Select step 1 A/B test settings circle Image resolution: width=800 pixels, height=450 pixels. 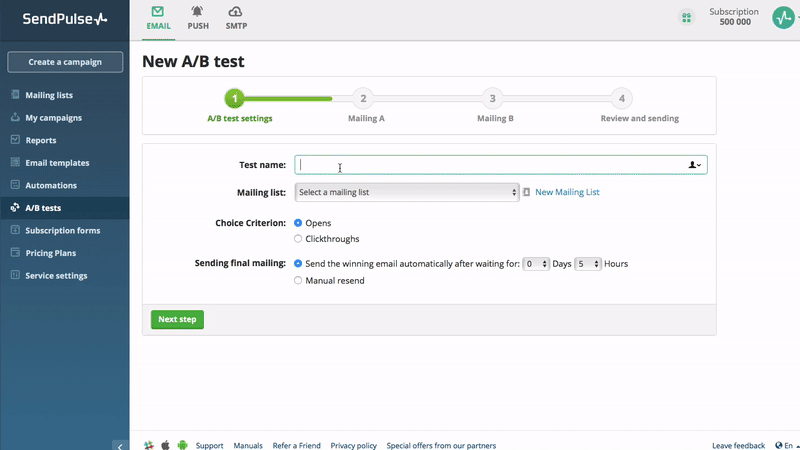click(235, 98)
